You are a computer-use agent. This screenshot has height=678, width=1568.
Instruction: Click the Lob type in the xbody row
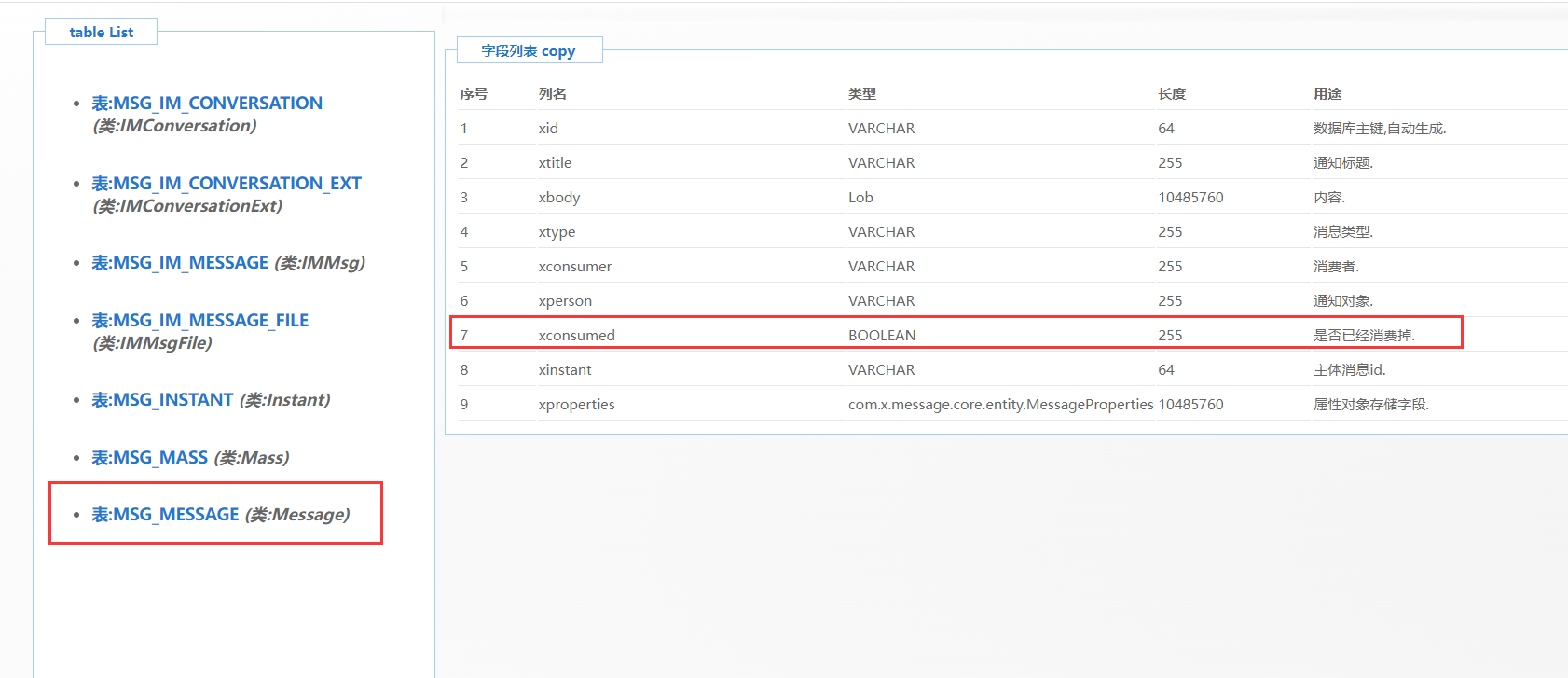click(860, 198)
